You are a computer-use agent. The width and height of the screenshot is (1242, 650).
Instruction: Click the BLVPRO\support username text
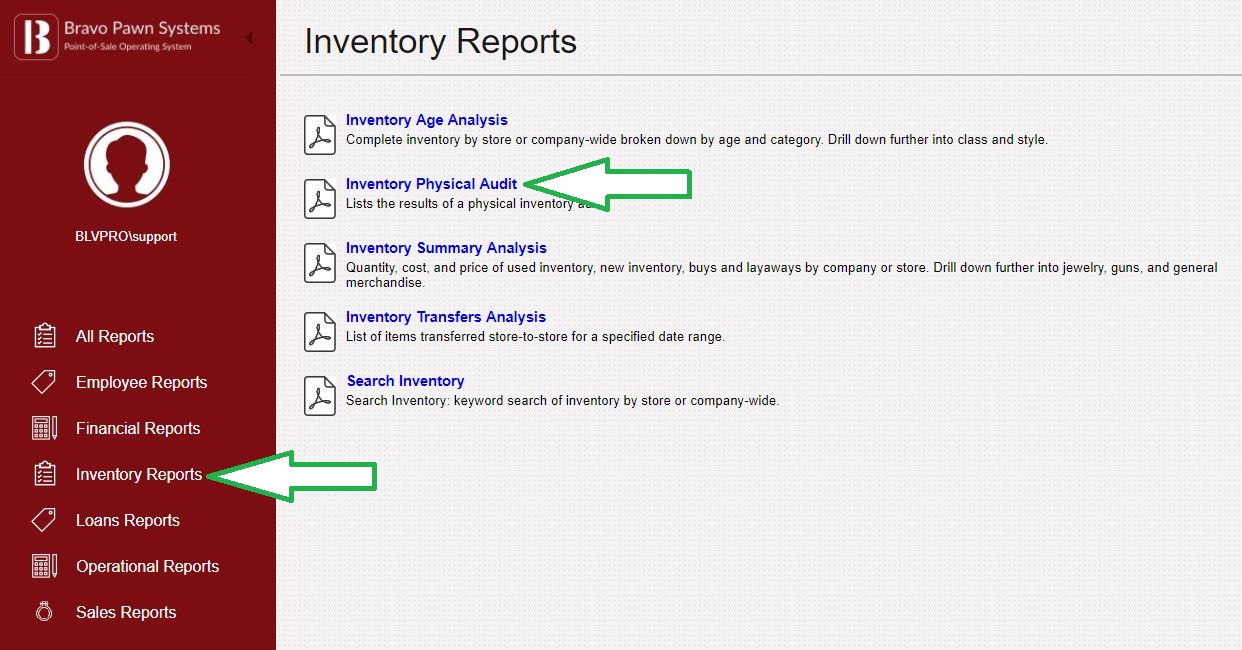(126, 237)
